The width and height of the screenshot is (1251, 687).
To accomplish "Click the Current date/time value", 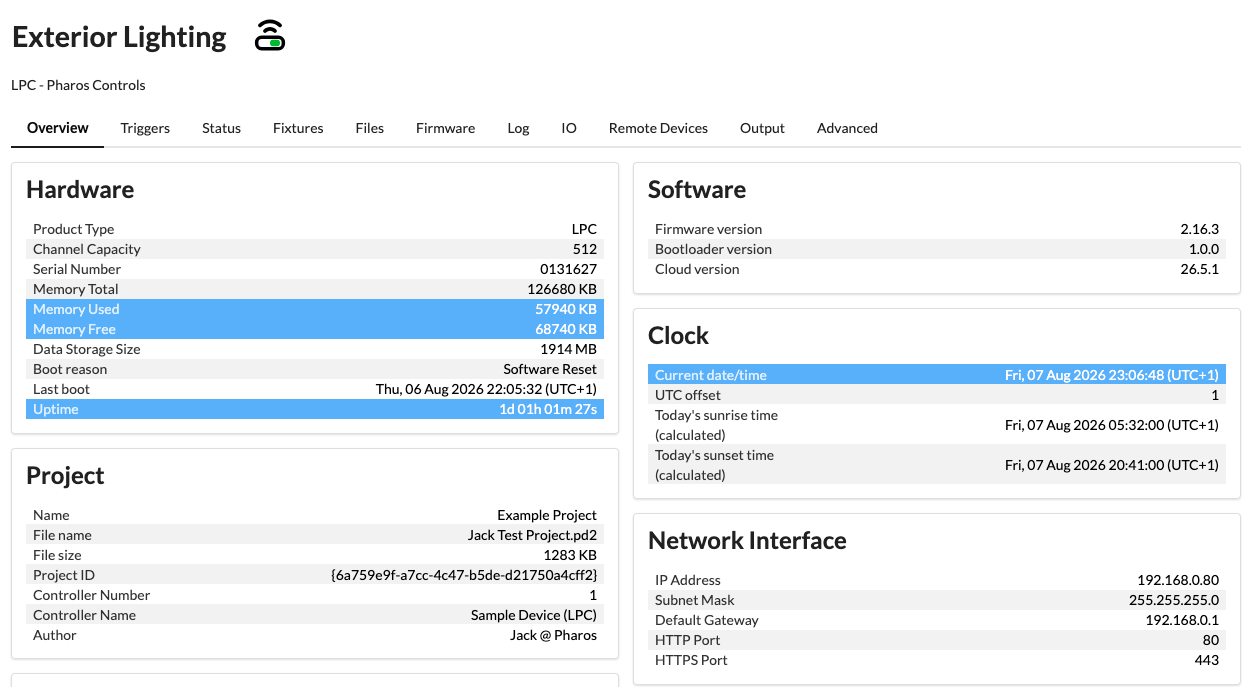I will [1112, 375].
